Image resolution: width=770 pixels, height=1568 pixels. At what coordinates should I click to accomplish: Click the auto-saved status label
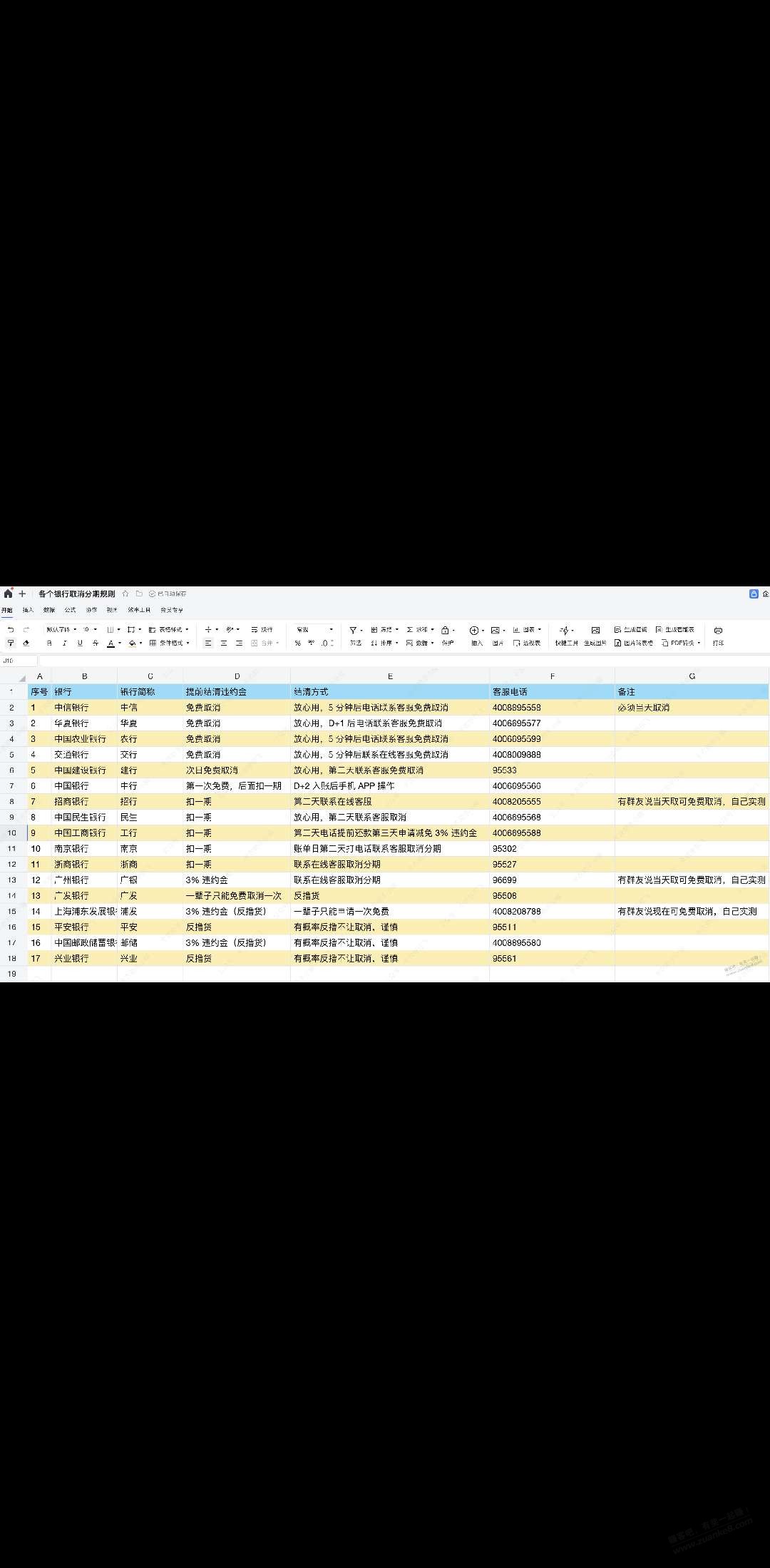coord(168,594)
